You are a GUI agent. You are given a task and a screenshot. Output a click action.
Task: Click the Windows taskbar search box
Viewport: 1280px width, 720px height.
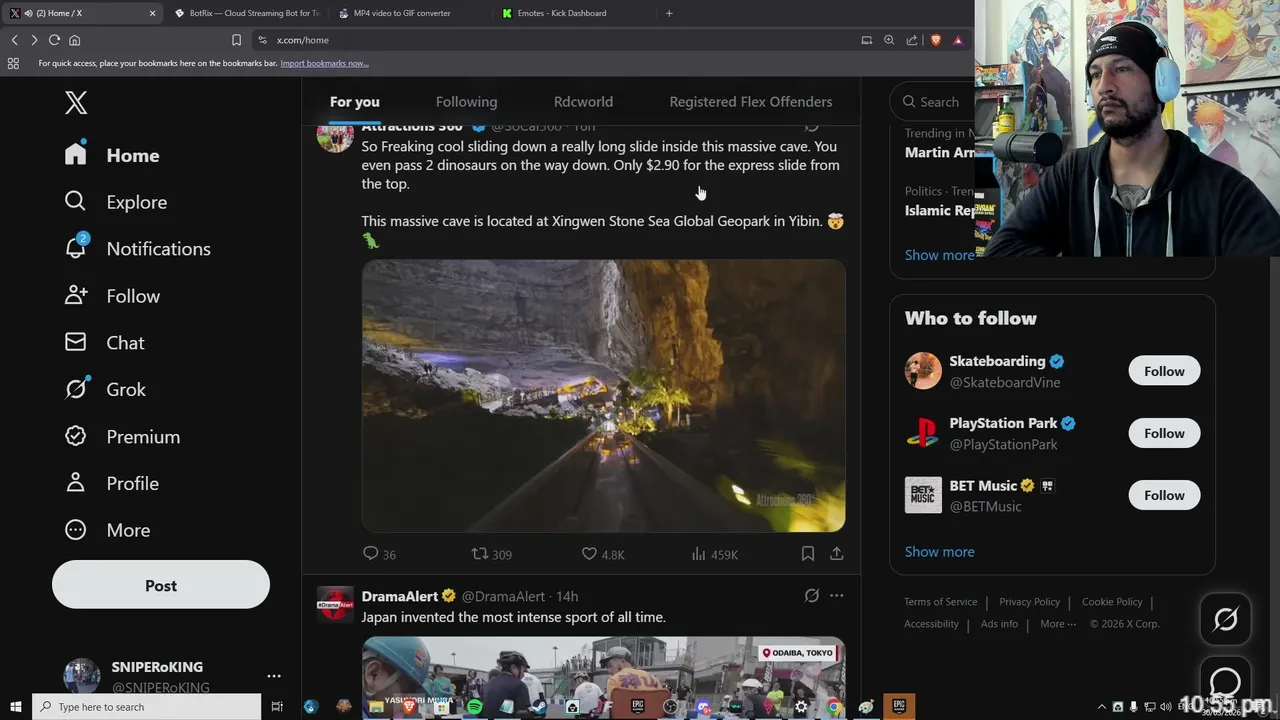[146, 707]
